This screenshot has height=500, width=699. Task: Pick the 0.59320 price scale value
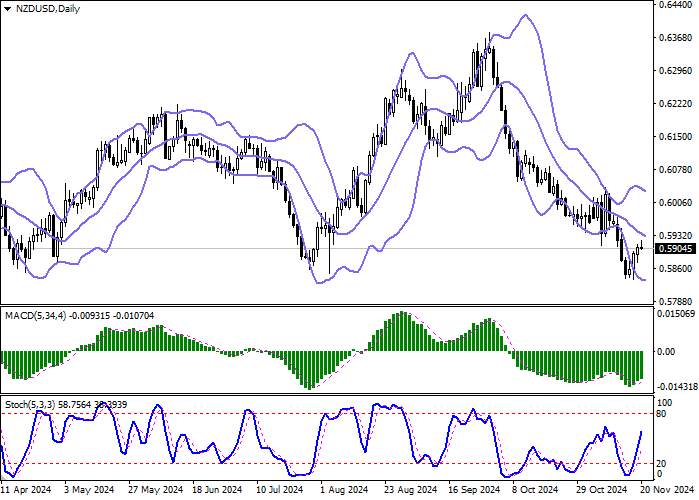pos(676,236)
